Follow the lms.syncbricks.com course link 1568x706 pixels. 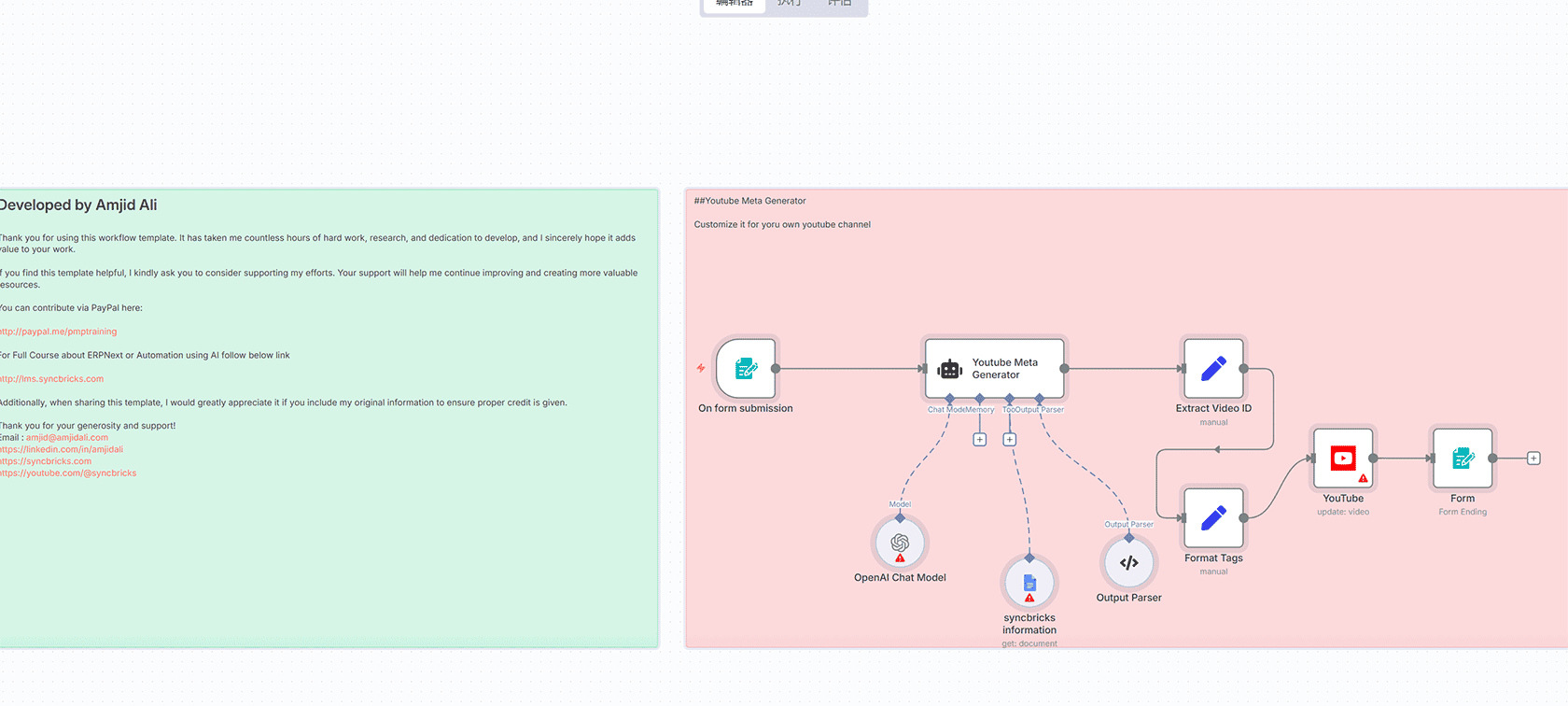pyautogui.click(x=52, y=379)
